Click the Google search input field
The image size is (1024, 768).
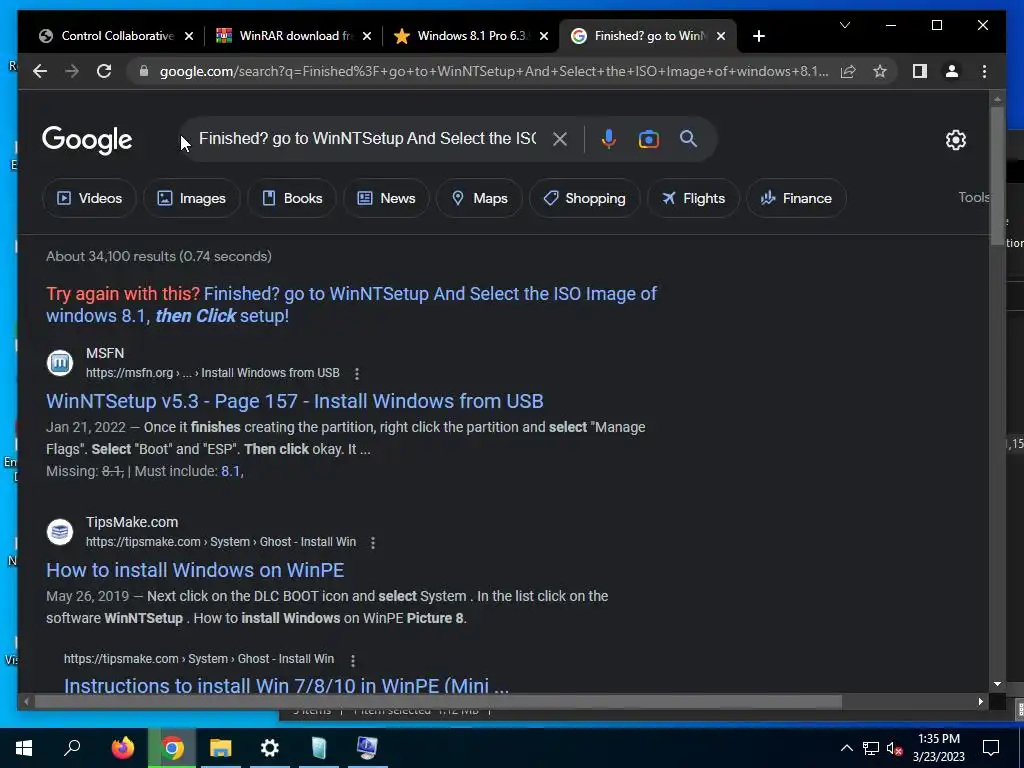(x=367, y=138)
